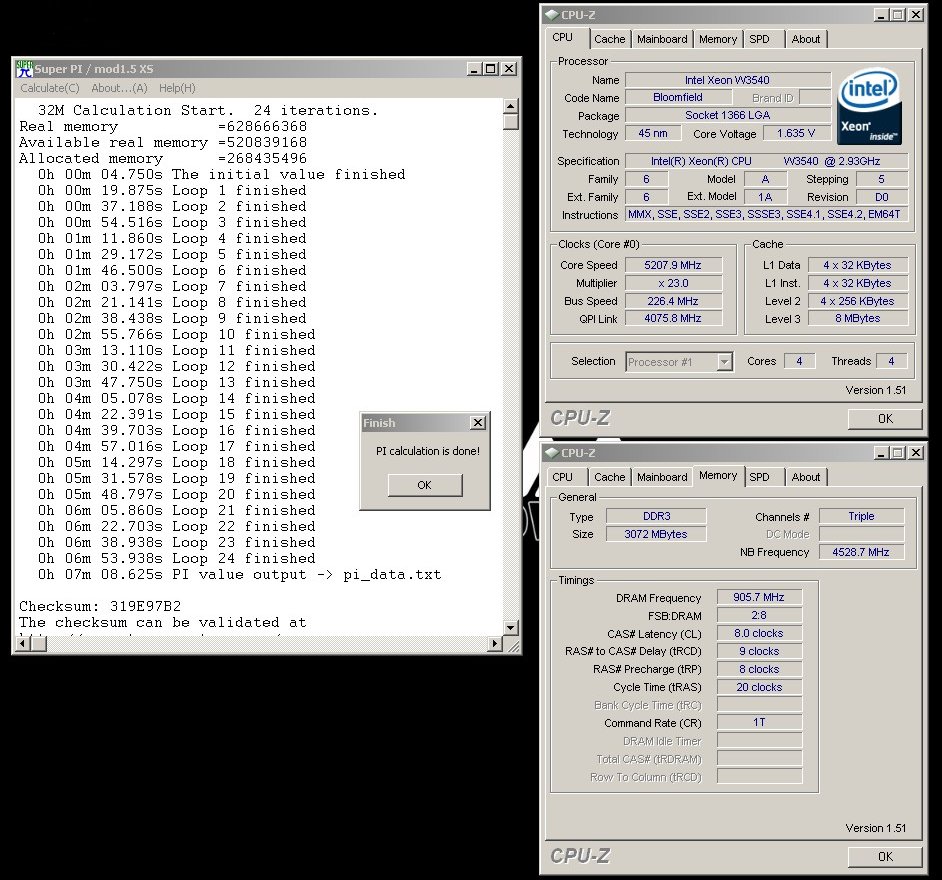Click the PI value output pi_data.txt line

pos(239,575)
